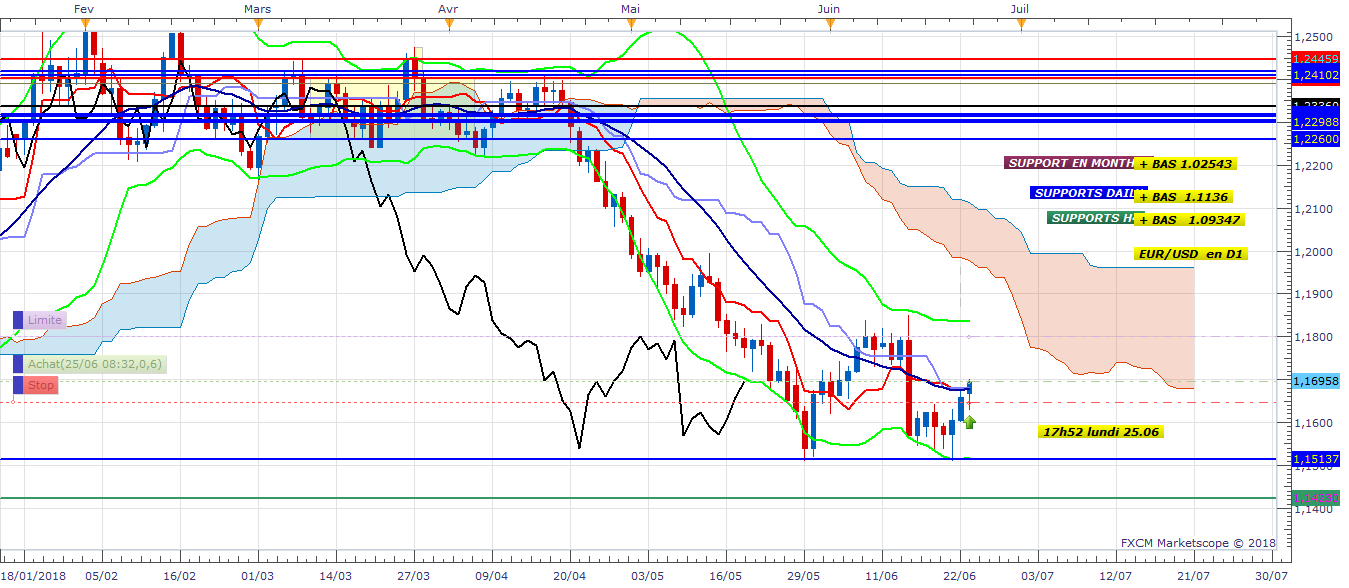Click the EUR/USD en D1 label
The width and height of the screenshot is (1349, 588).
[x=1191, y=254]
